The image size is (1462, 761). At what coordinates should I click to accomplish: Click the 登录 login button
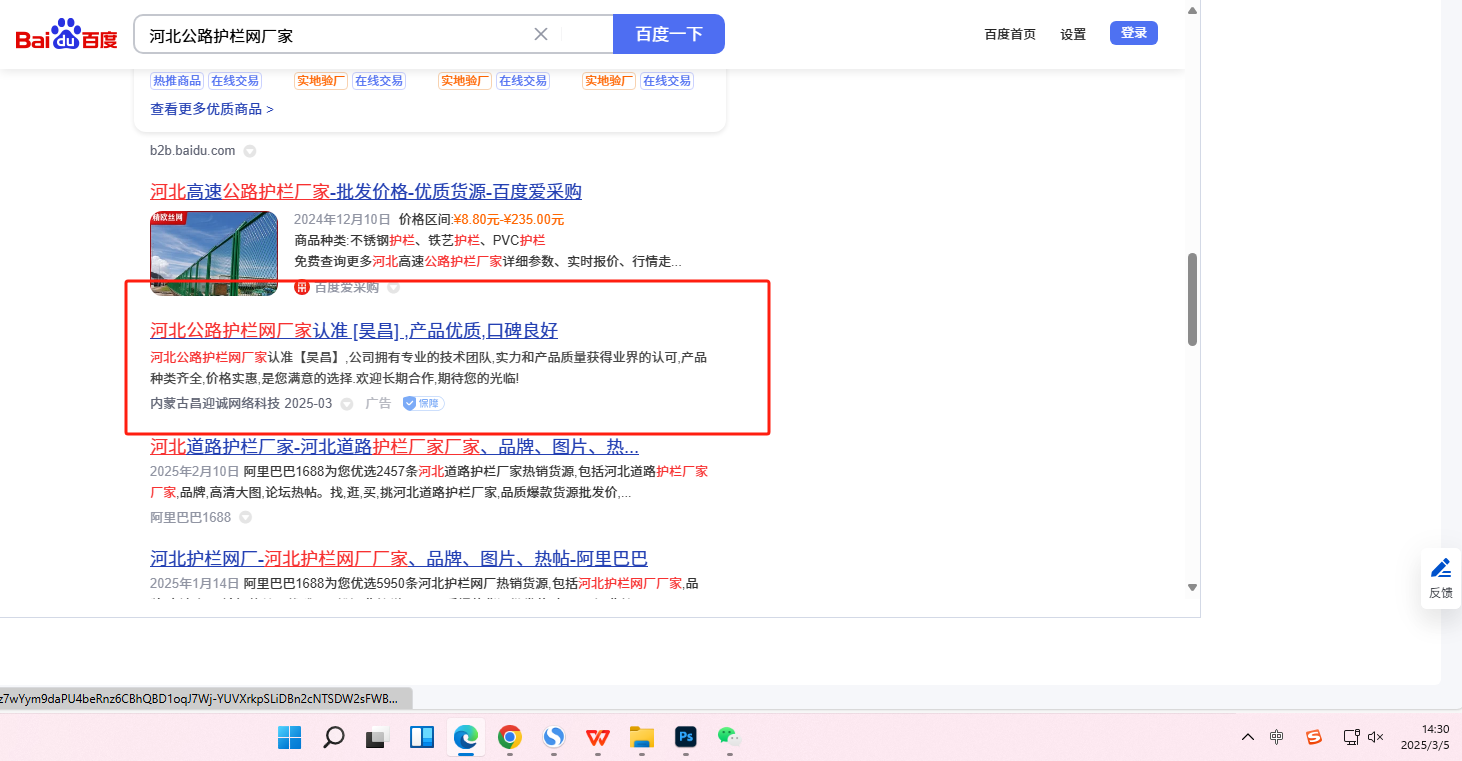(1133, 33)
